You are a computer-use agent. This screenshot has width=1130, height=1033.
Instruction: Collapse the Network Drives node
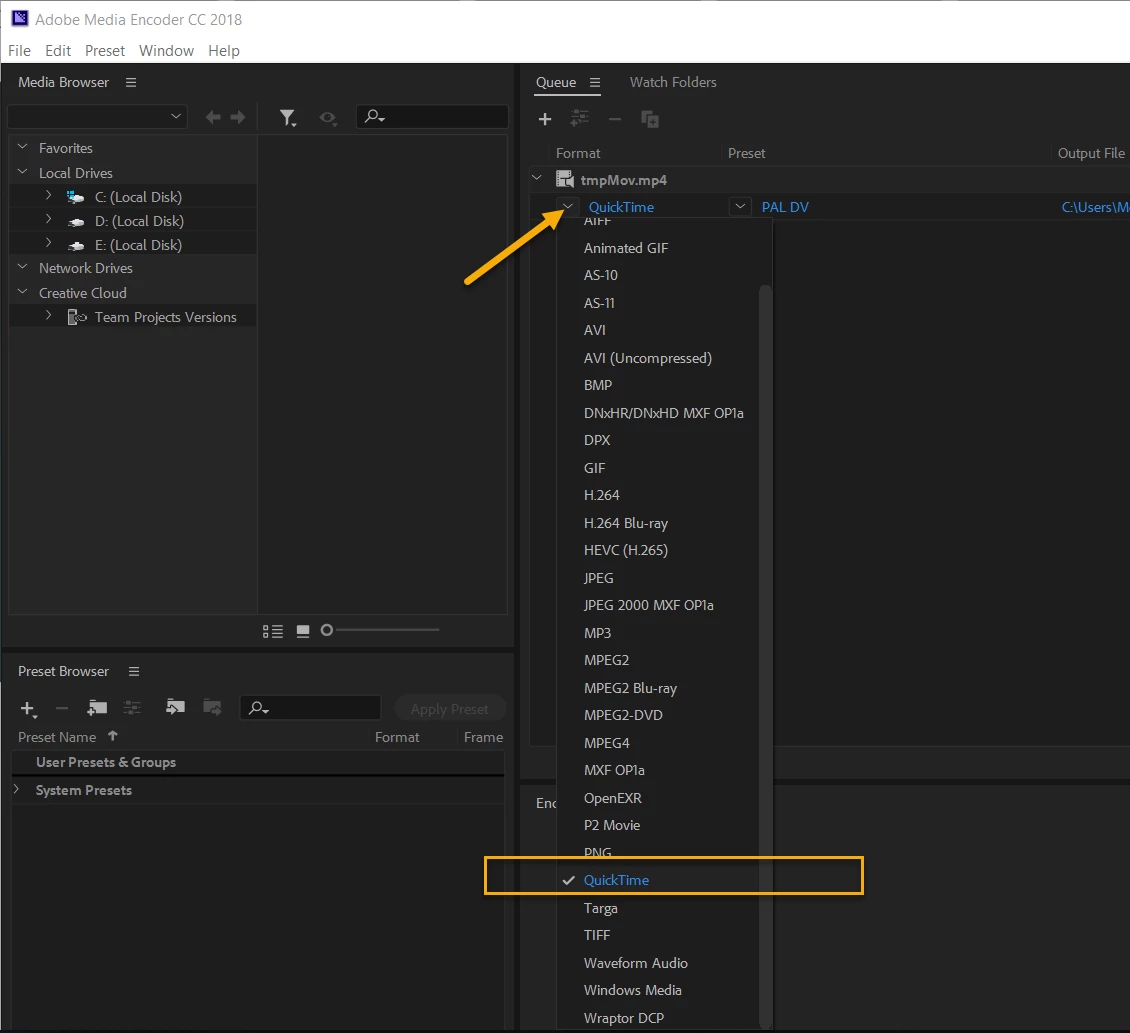tap(22, 267)
